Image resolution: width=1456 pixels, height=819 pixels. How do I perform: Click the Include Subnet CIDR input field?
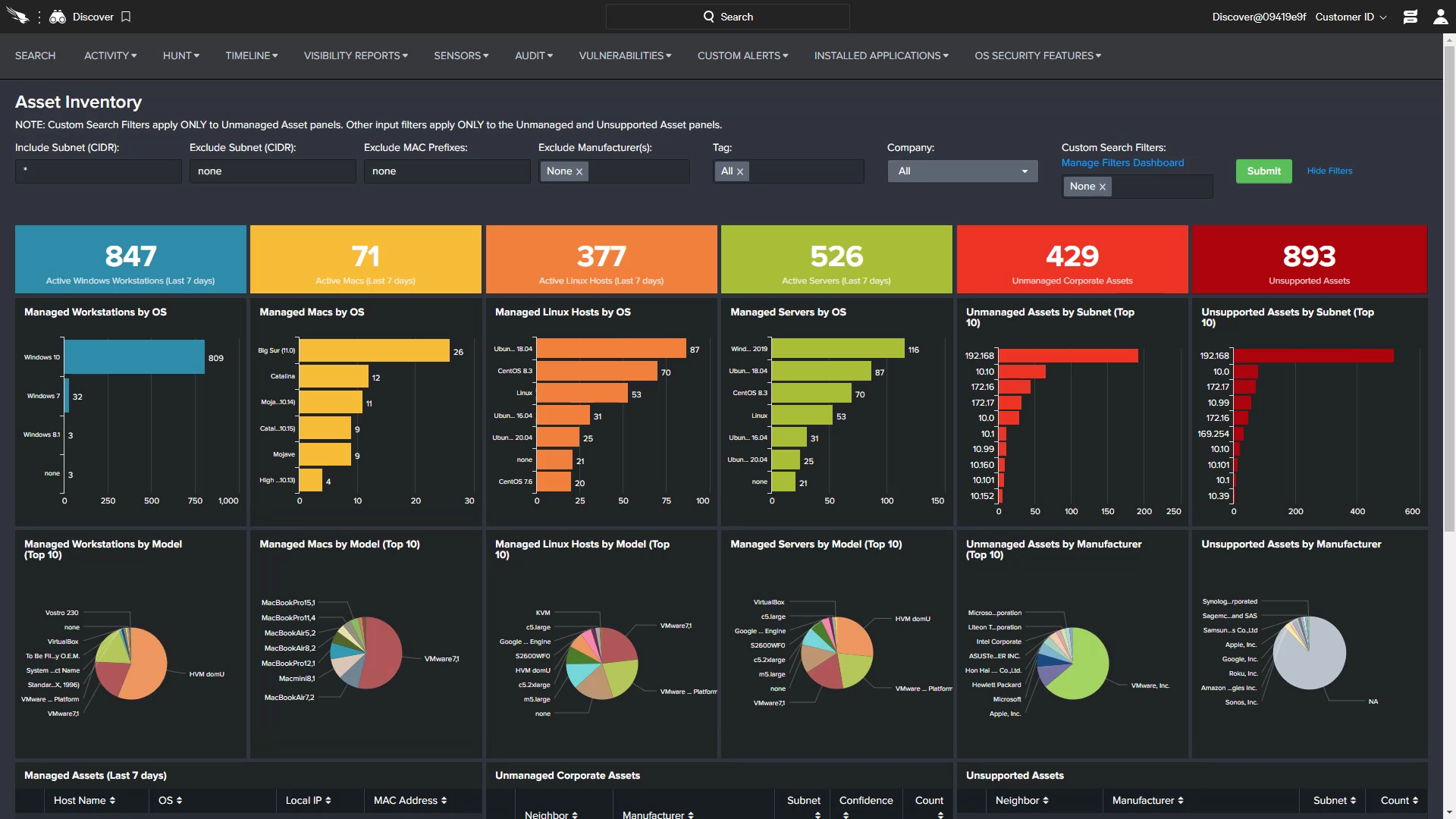pyautogui.click(x=98, y=171)
